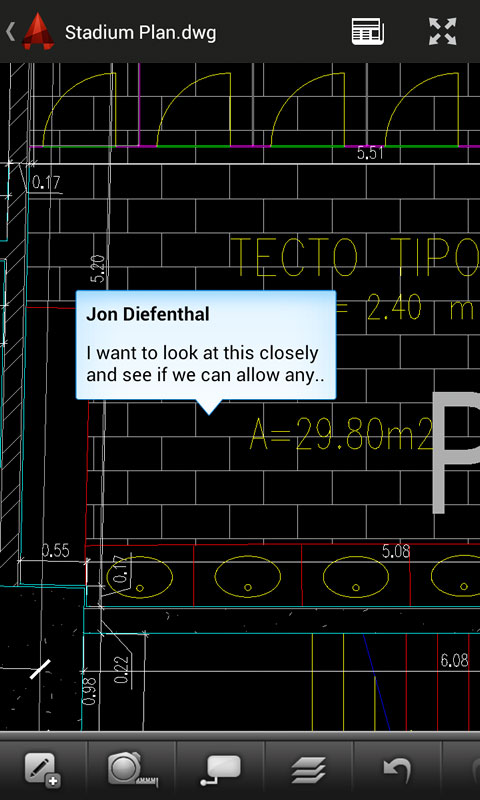Enter full screen with the arrows icon
This screenshot has height=800, width=480.
442,32
